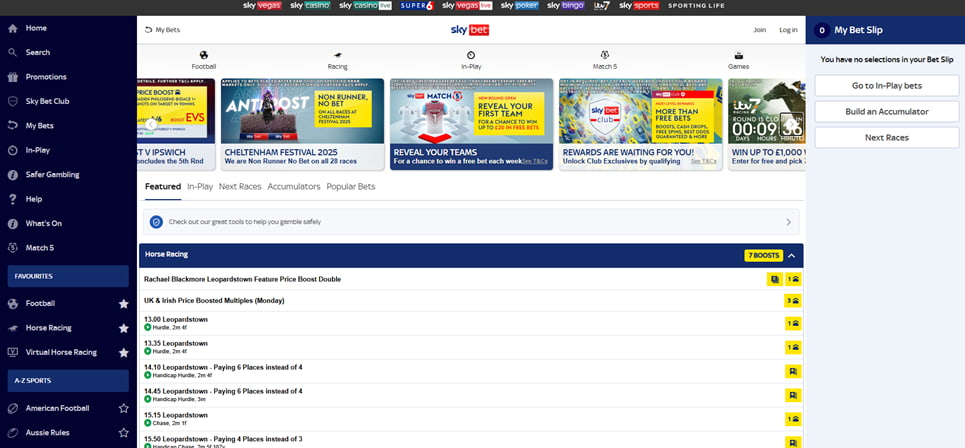Click the Football icon in top navigation
This screenshot has width=965, height=448.
click(x=203, y=56)
